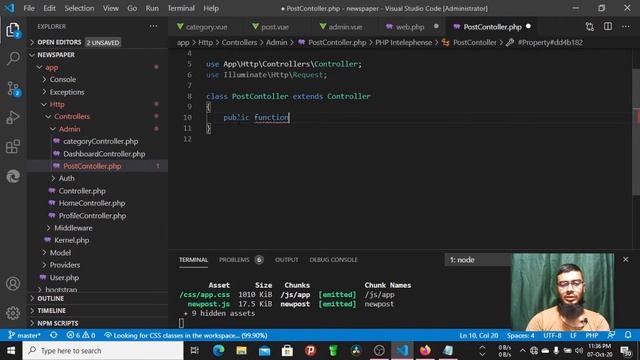
Task: Change PHP language mode
Action: tap(592, 336)
